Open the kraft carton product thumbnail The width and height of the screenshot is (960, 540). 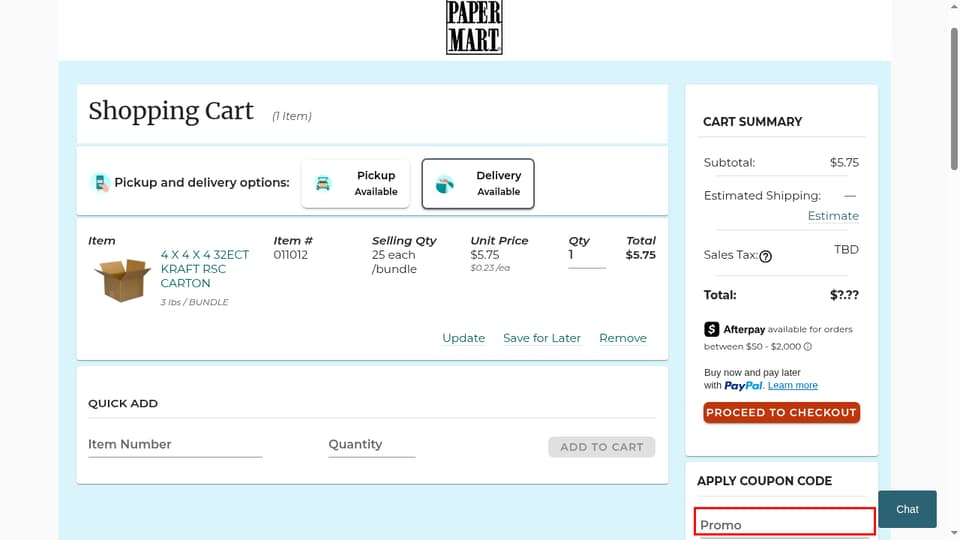coord(122,280)
